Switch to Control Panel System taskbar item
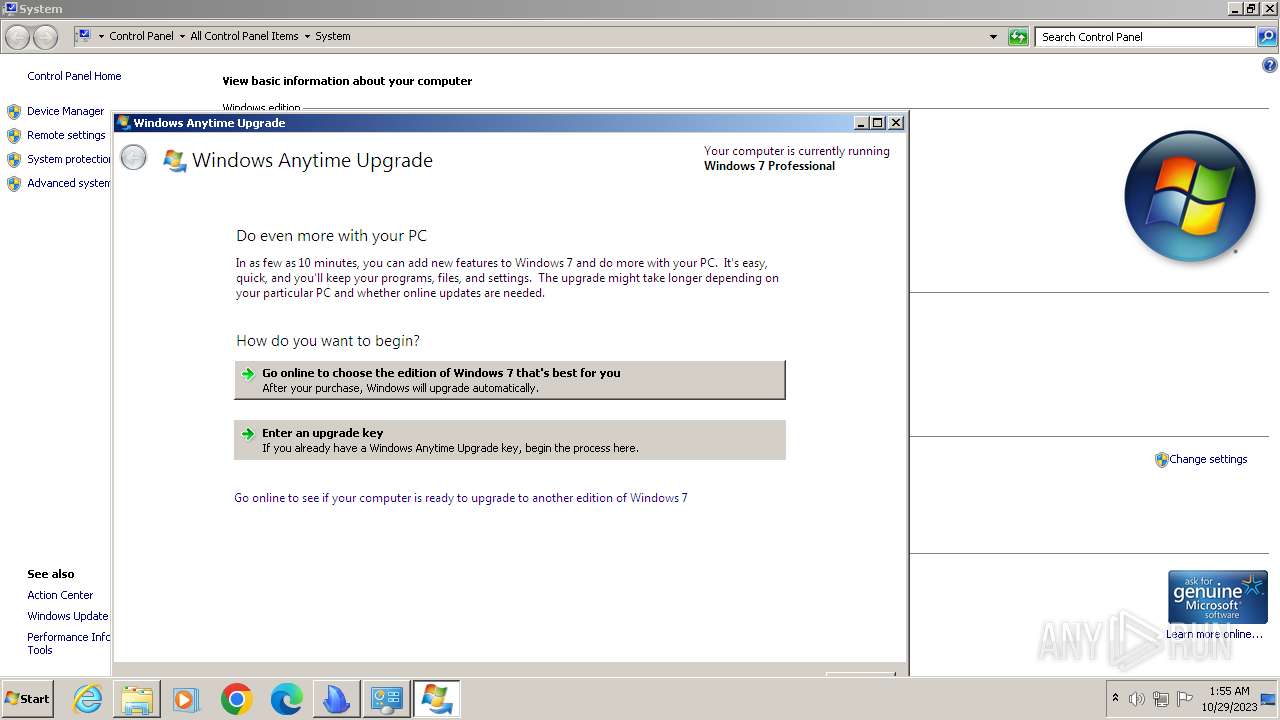The width and height of the screenshot is (1280, 720). pos(386,699)
